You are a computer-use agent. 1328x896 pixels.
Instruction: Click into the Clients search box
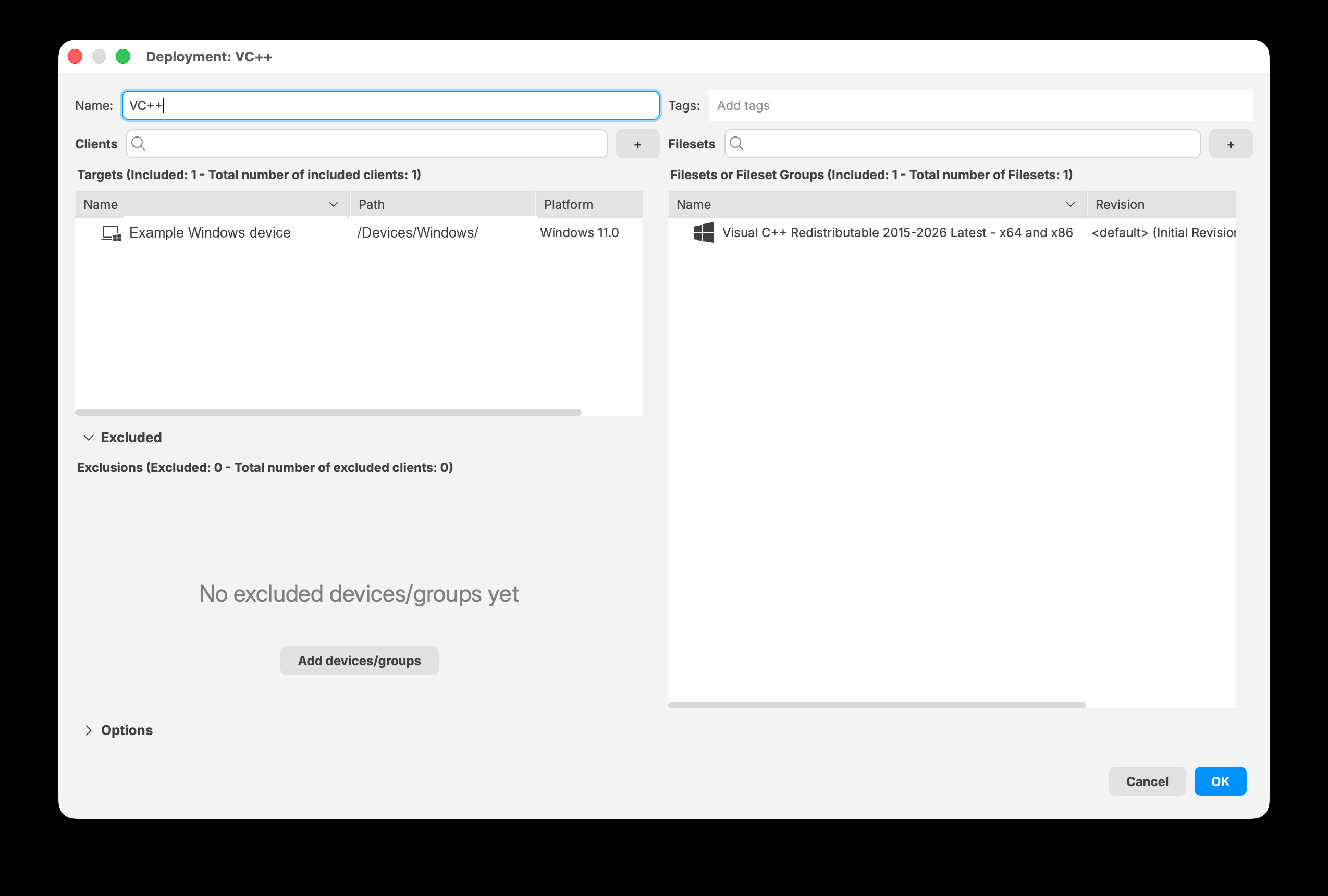pos(367,144)
